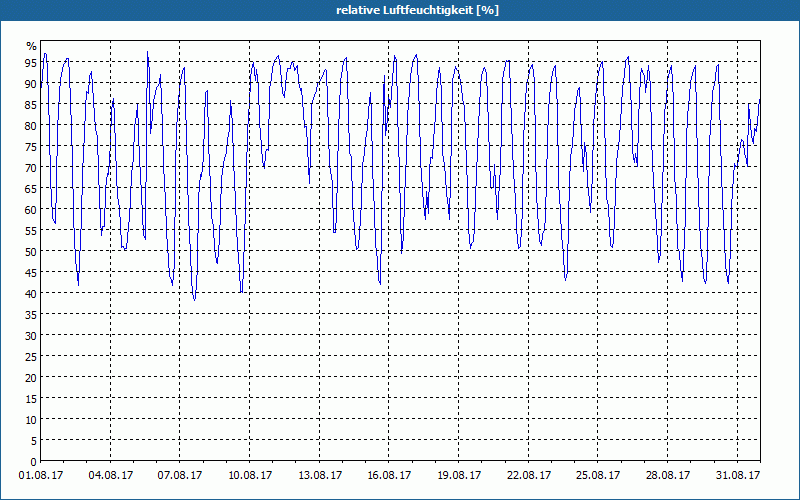Choose the 22.08.17 x-axis date
The image size is (800, 500).
(529, 476)
